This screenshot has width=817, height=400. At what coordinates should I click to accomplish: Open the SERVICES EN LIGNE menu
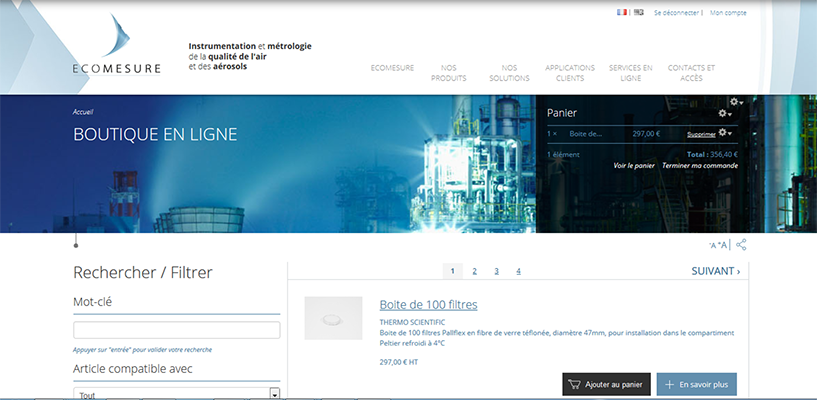[x=630, y=73]
